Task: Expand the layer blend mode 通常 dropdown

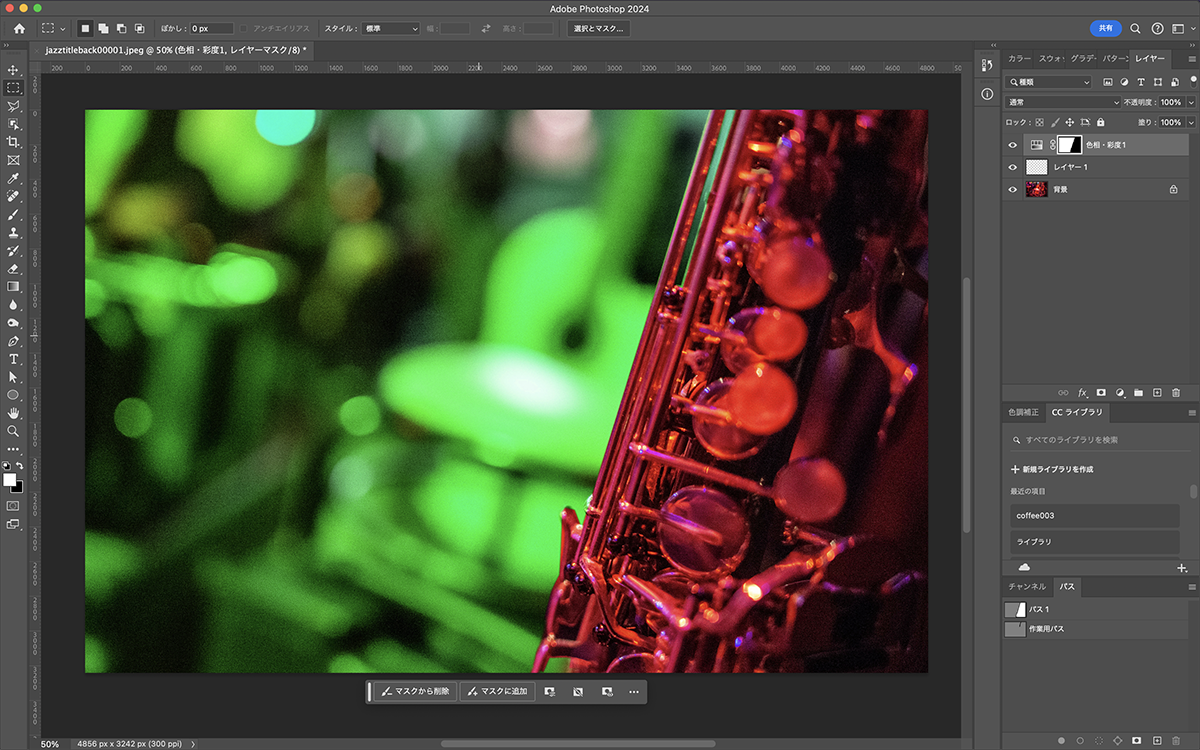Action: pyautogui.click(x=1063, y=102)
